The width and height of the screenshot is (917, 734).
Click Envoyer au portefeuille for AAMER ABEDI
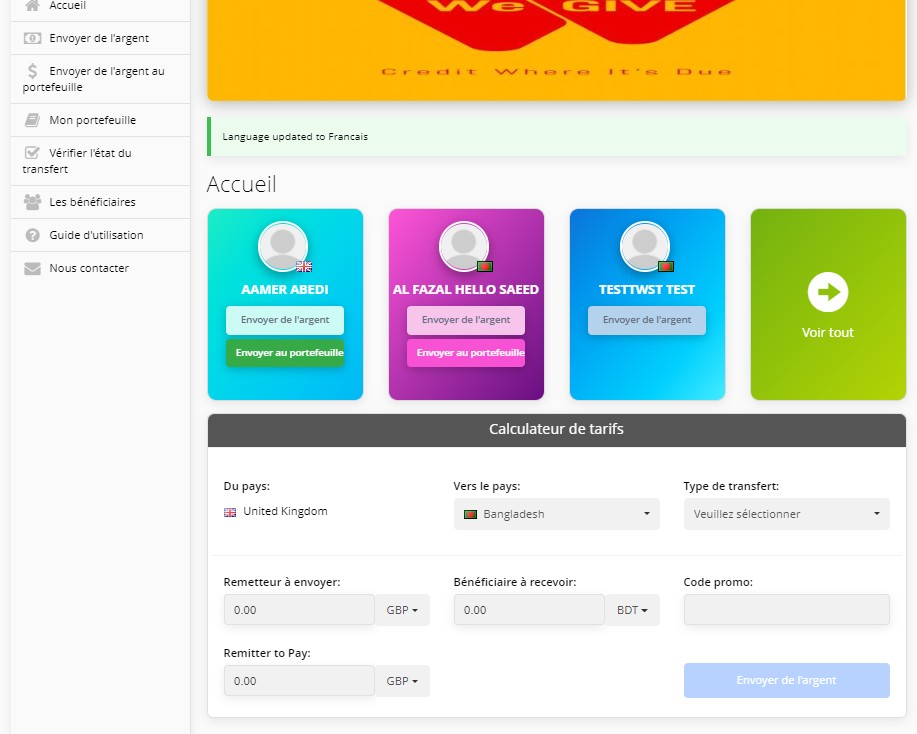pos(285,353)
